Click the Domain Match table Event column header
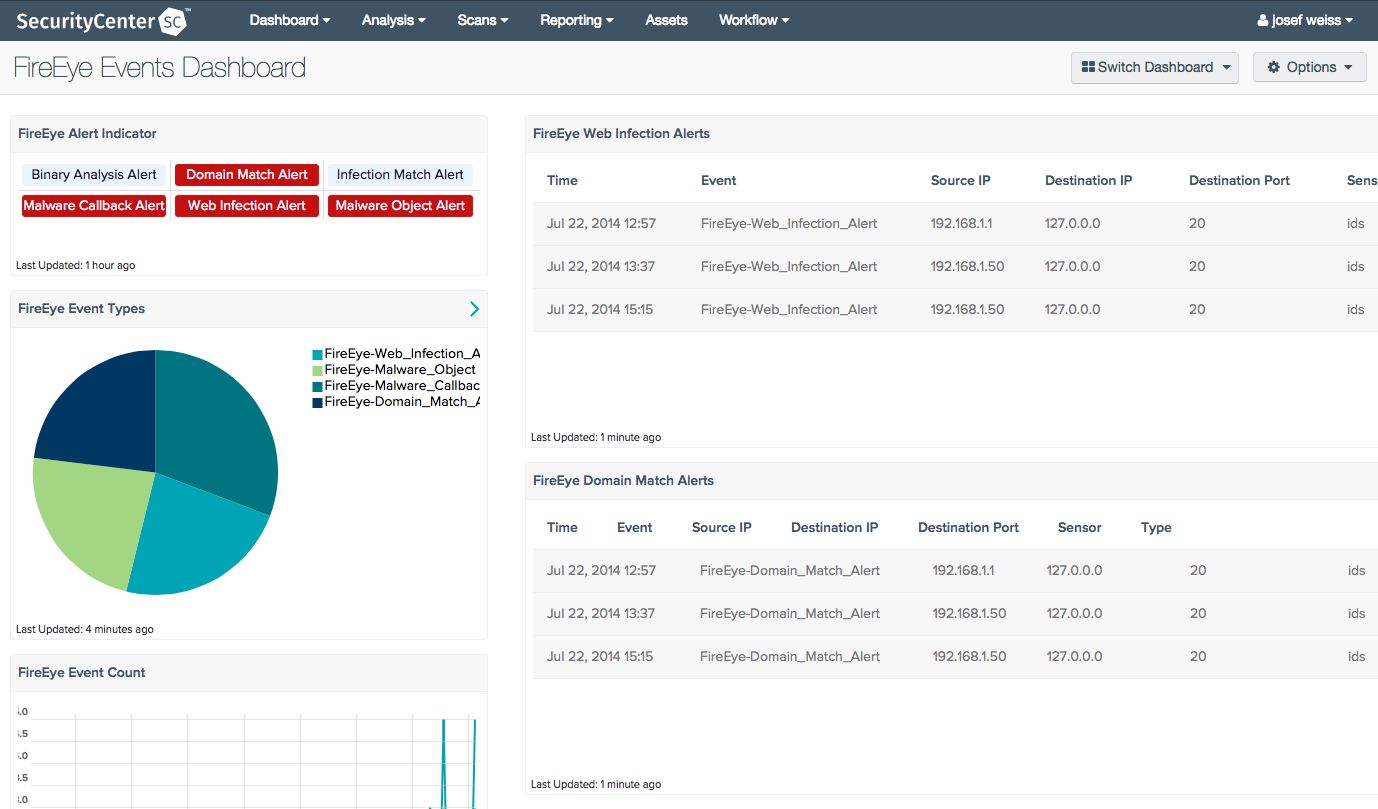The image size is (1378, 809). click(x=634, y=528)
